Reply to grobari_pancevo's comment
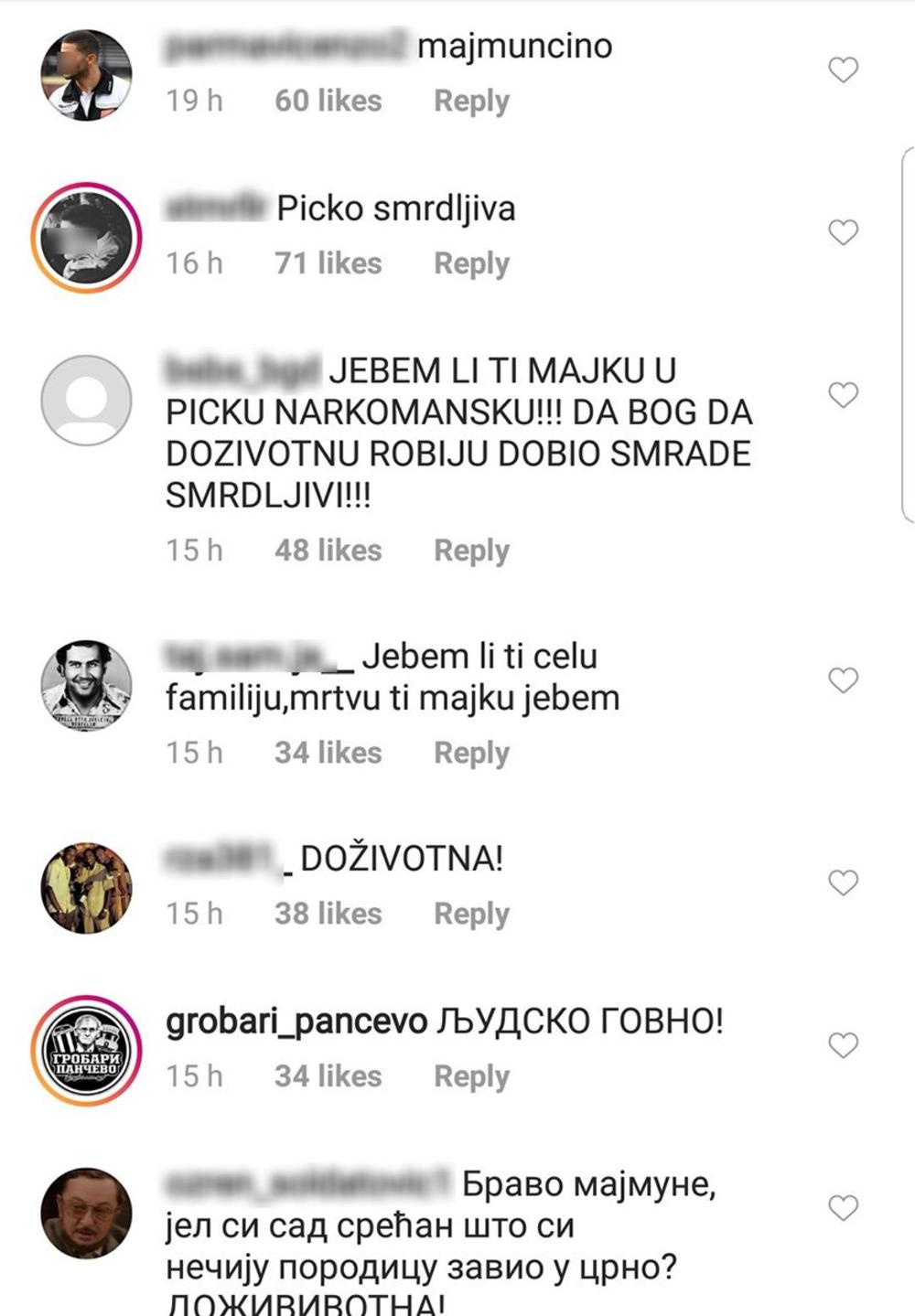The width and height of the screenshot is (915, 1316). pos(471,1076)
